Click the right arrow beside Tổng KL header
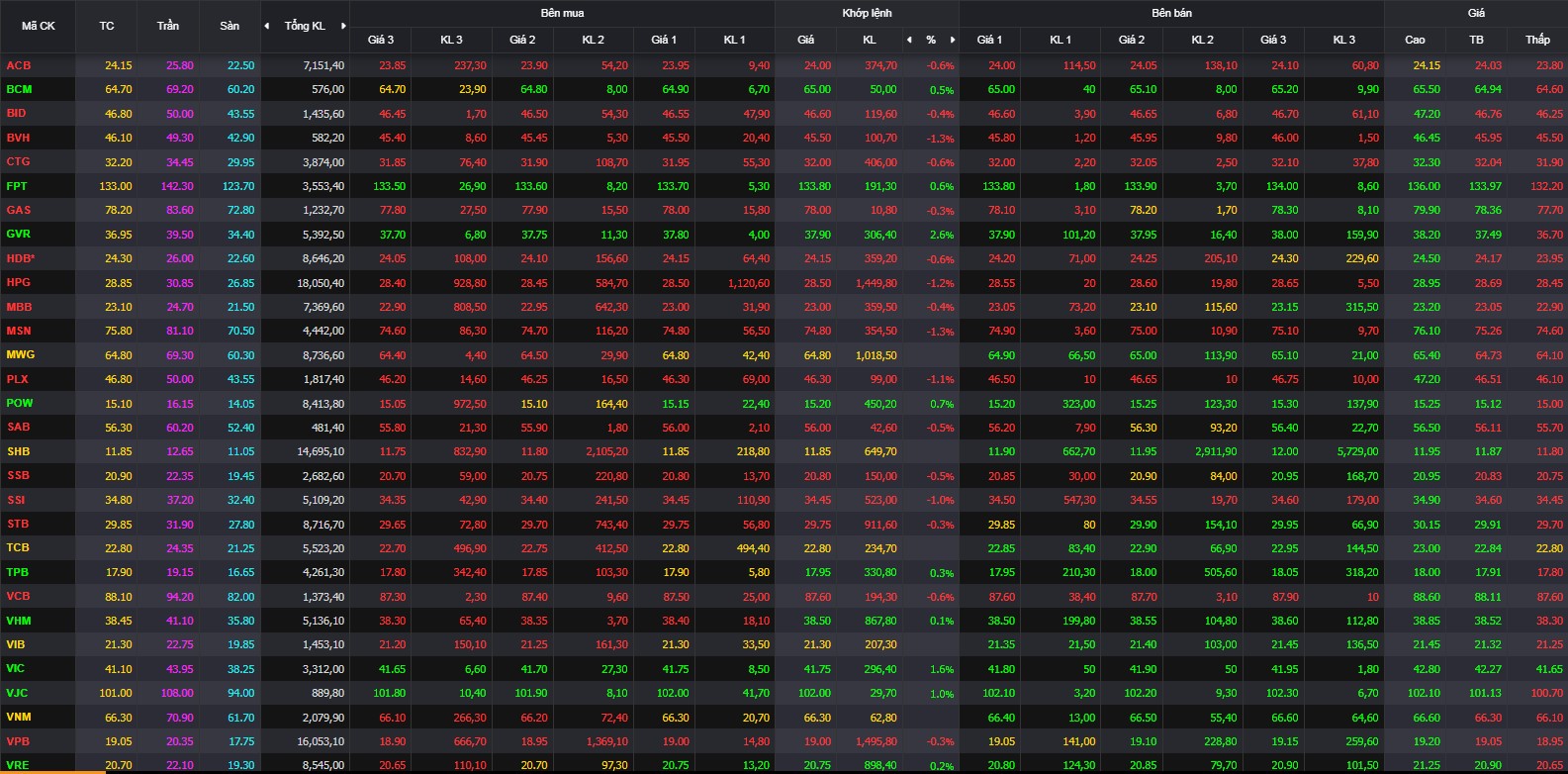This screenshot has width=1568, height=774. pyautogui.click(x=343, y=26)
